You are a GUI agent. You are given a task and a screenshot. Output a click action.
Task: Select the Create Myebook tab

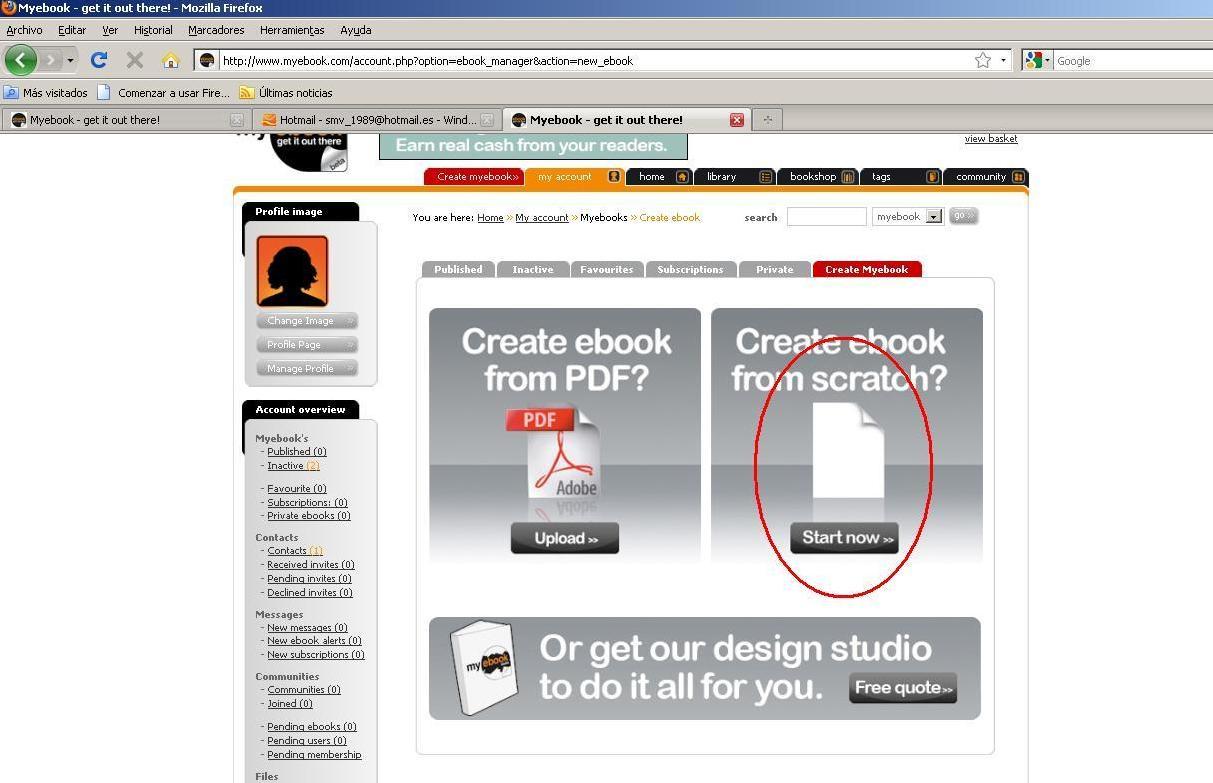tap(867, 270)
